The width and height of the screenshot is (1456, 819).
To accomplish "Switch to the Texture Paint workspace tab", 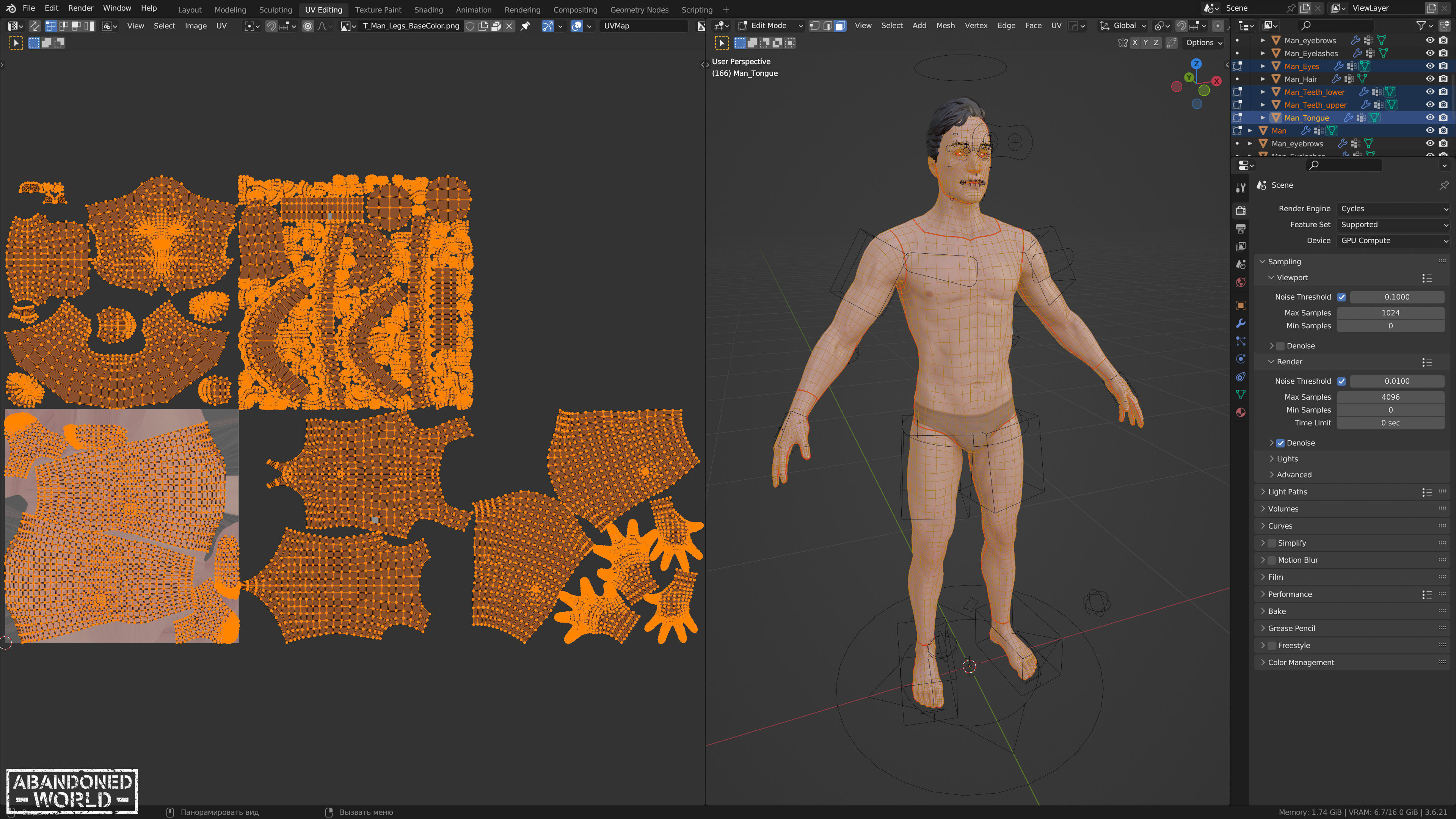I will (378, 9).
